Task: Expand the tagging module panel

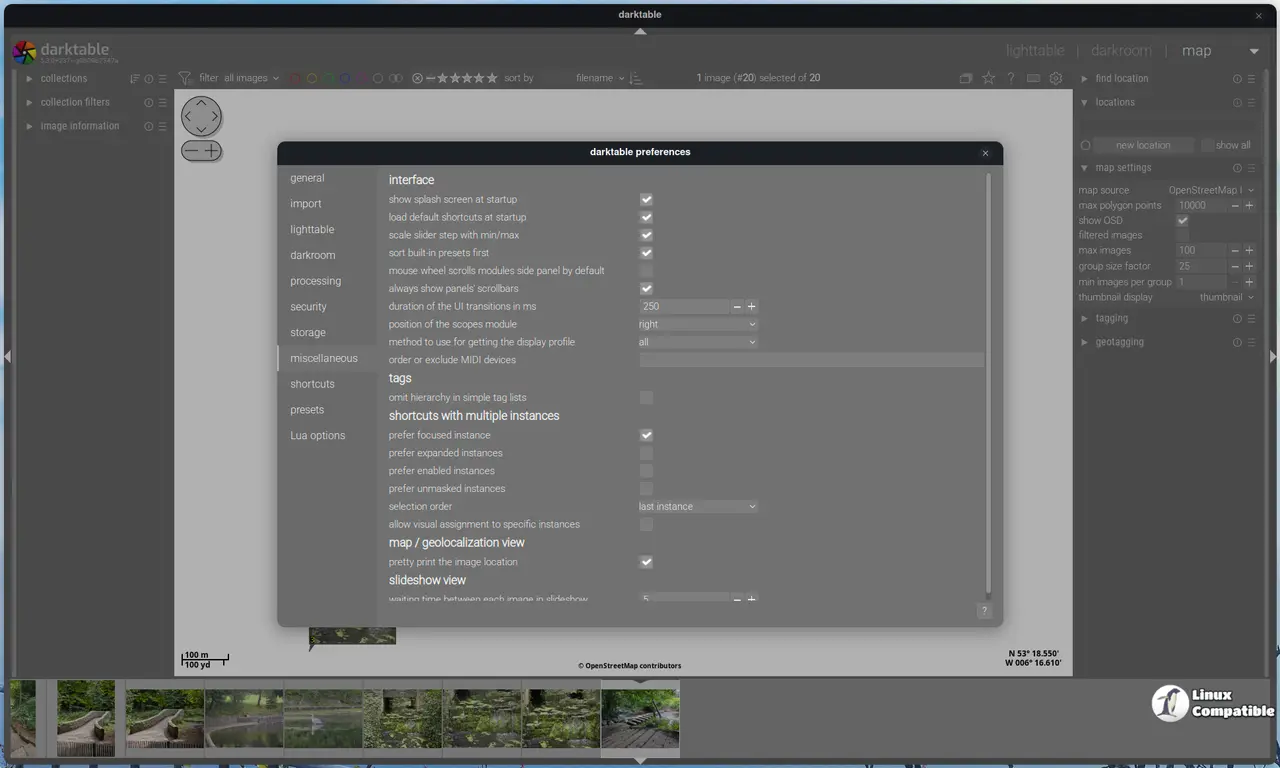Action: click(1111, 318)
